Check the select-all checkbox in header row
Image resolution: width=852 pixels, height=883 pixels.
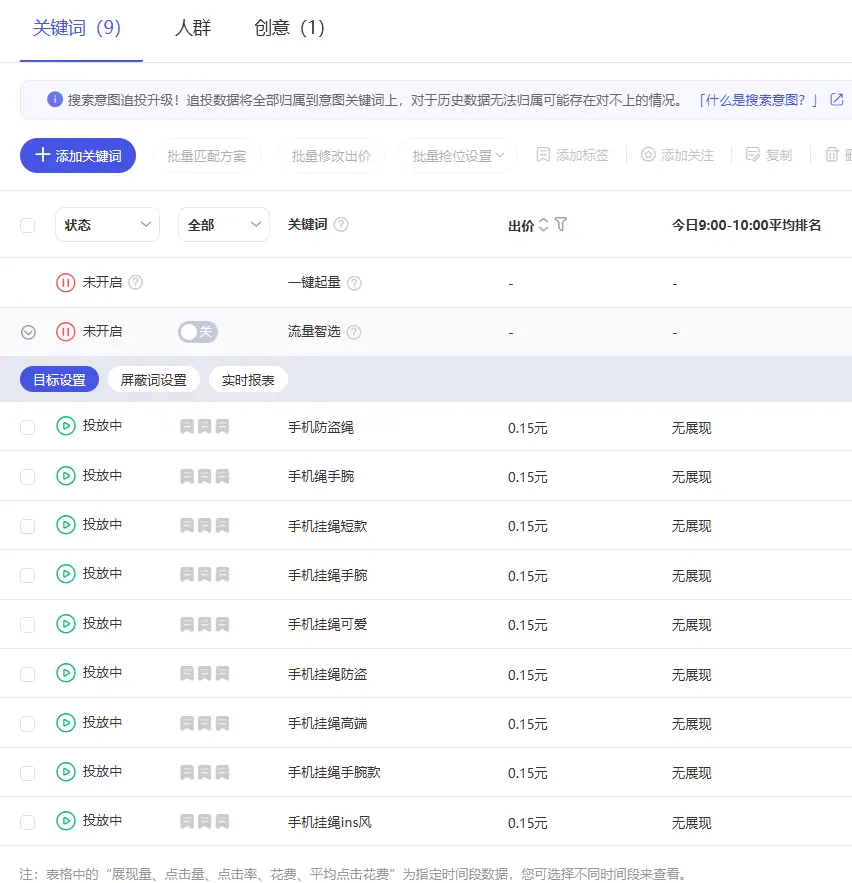click(x=27, y=224)
